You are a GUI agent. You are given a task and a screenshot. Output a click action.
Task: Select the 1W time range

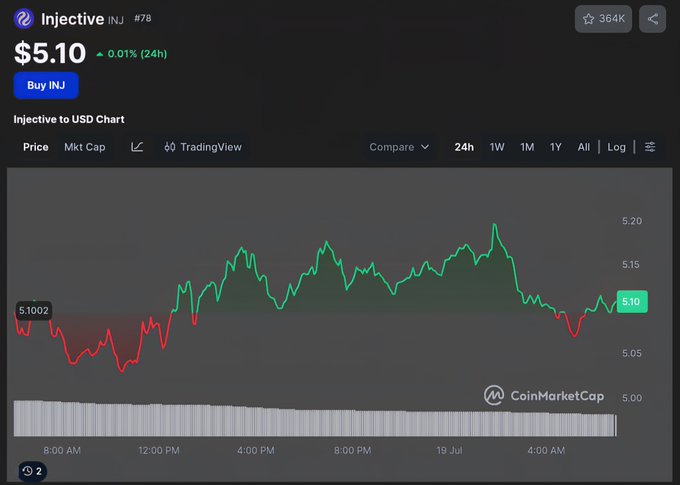[497, 147]
